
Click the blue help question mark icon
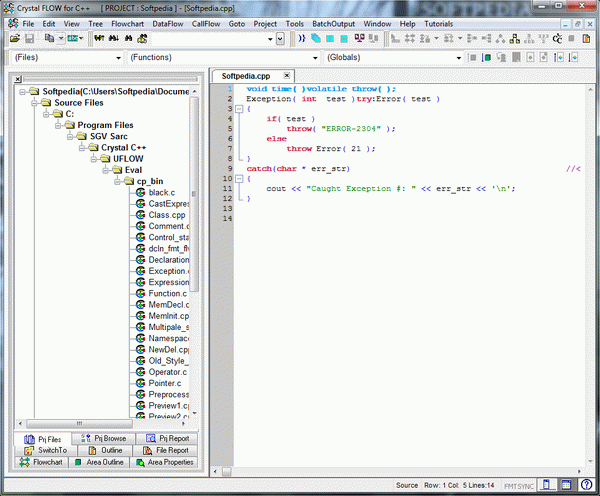(x=586, y=485)
